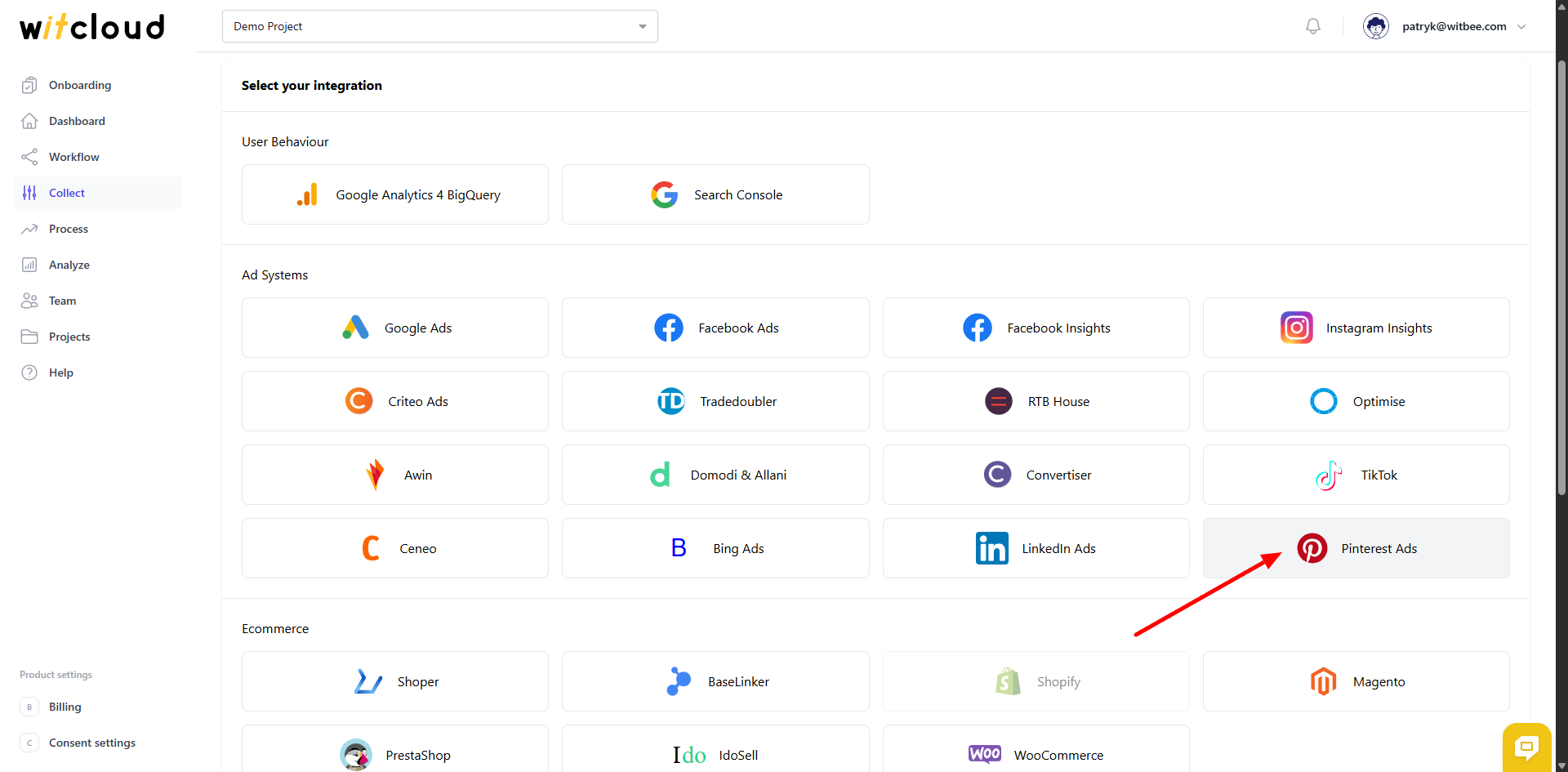Image resolution: width=1568 pixels, height=772 pixels.
Task: Expand the account menu chevron
Action: click(x=1521, y=26)
